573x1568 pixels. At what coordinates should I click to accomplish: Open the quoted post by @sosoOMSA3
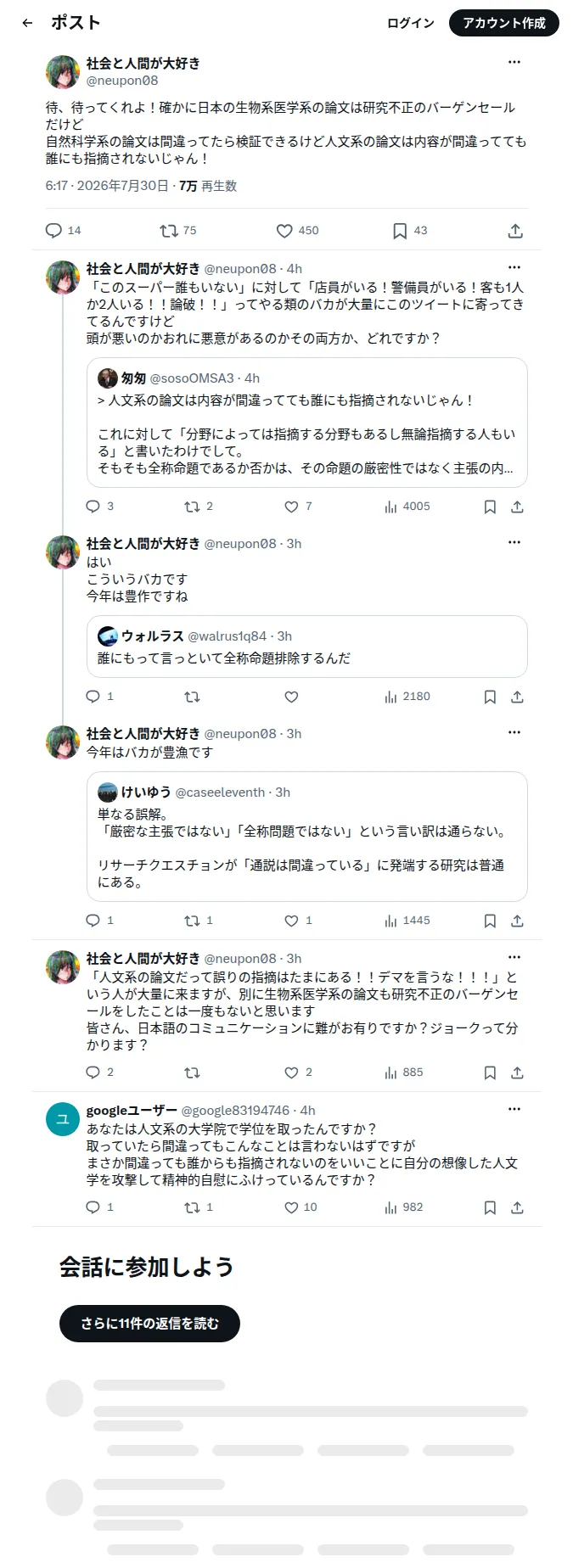tap(307, 423)
